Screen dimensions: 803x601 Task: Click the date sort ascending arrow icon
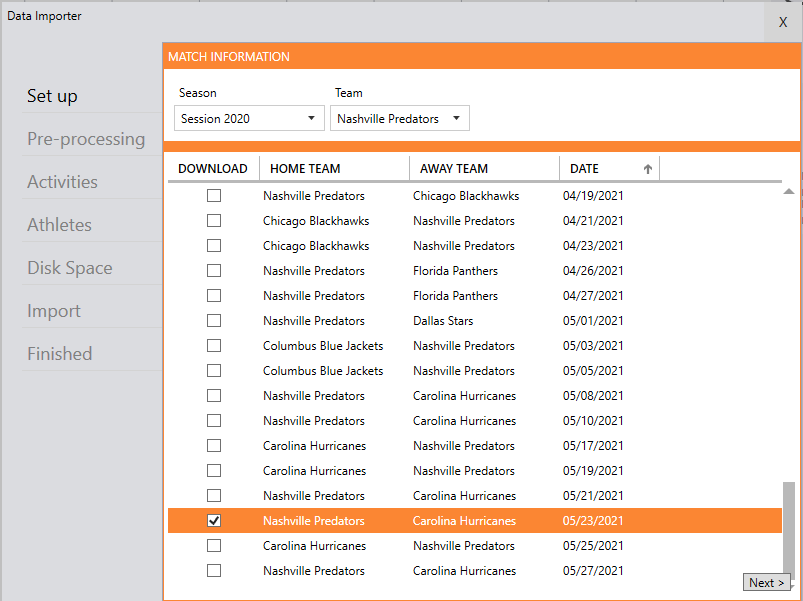(x=648, y=169)
